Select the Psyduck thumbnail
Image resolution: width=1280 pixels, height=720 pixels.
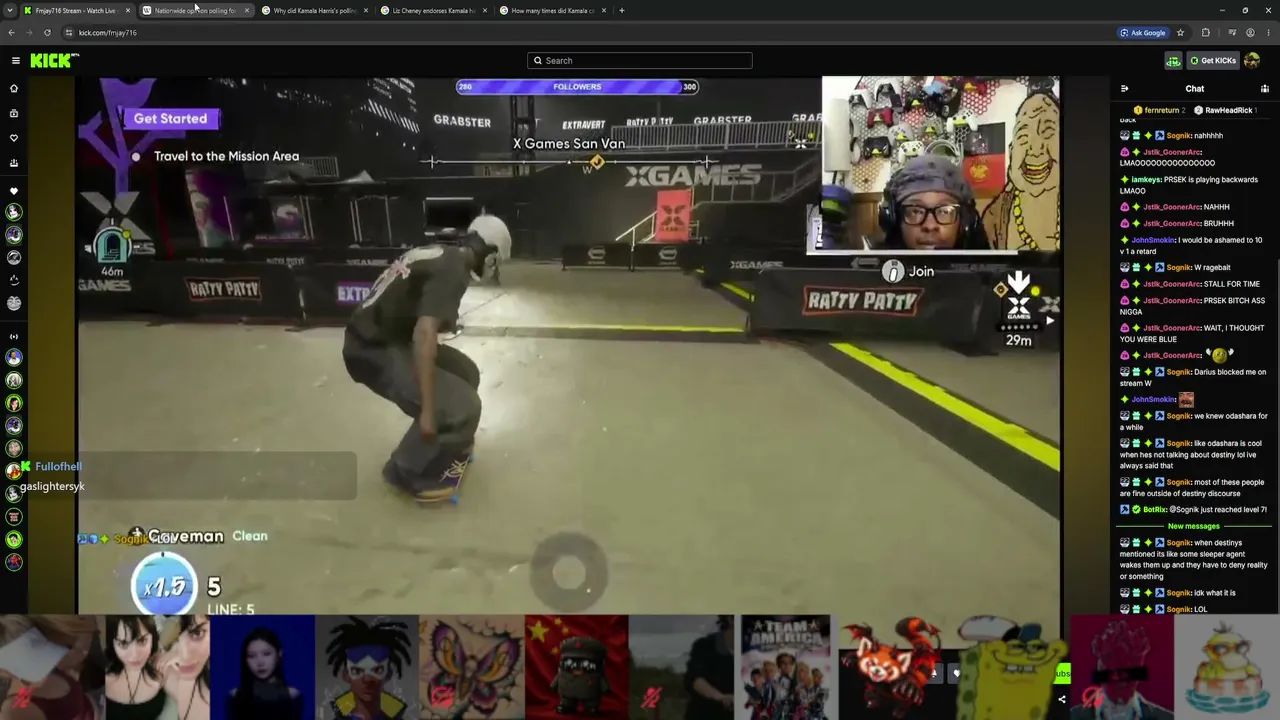[x=1227, y=667]
